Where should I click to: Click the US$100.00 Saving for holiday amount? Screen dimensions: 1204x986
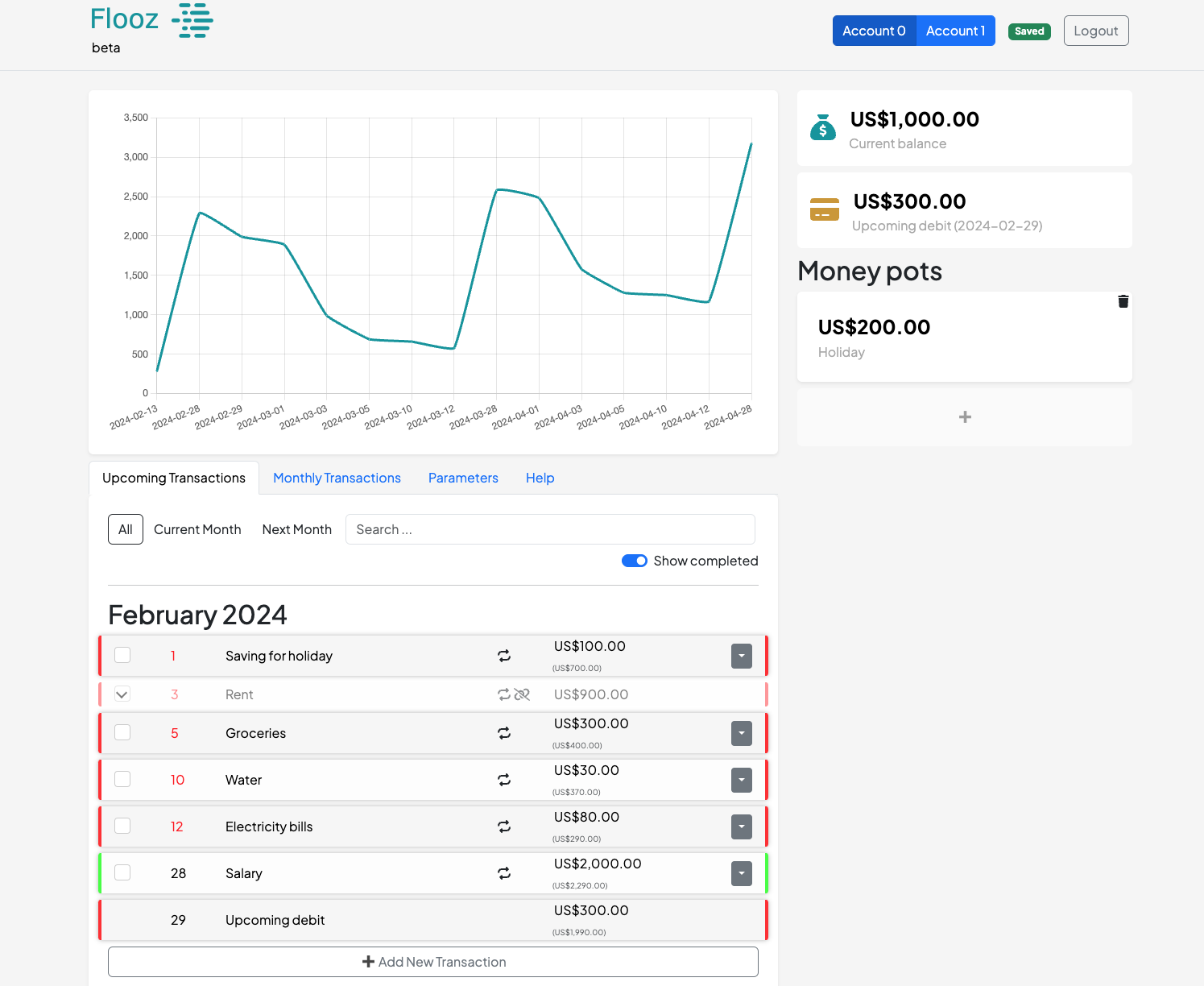(x=590, y=646)
